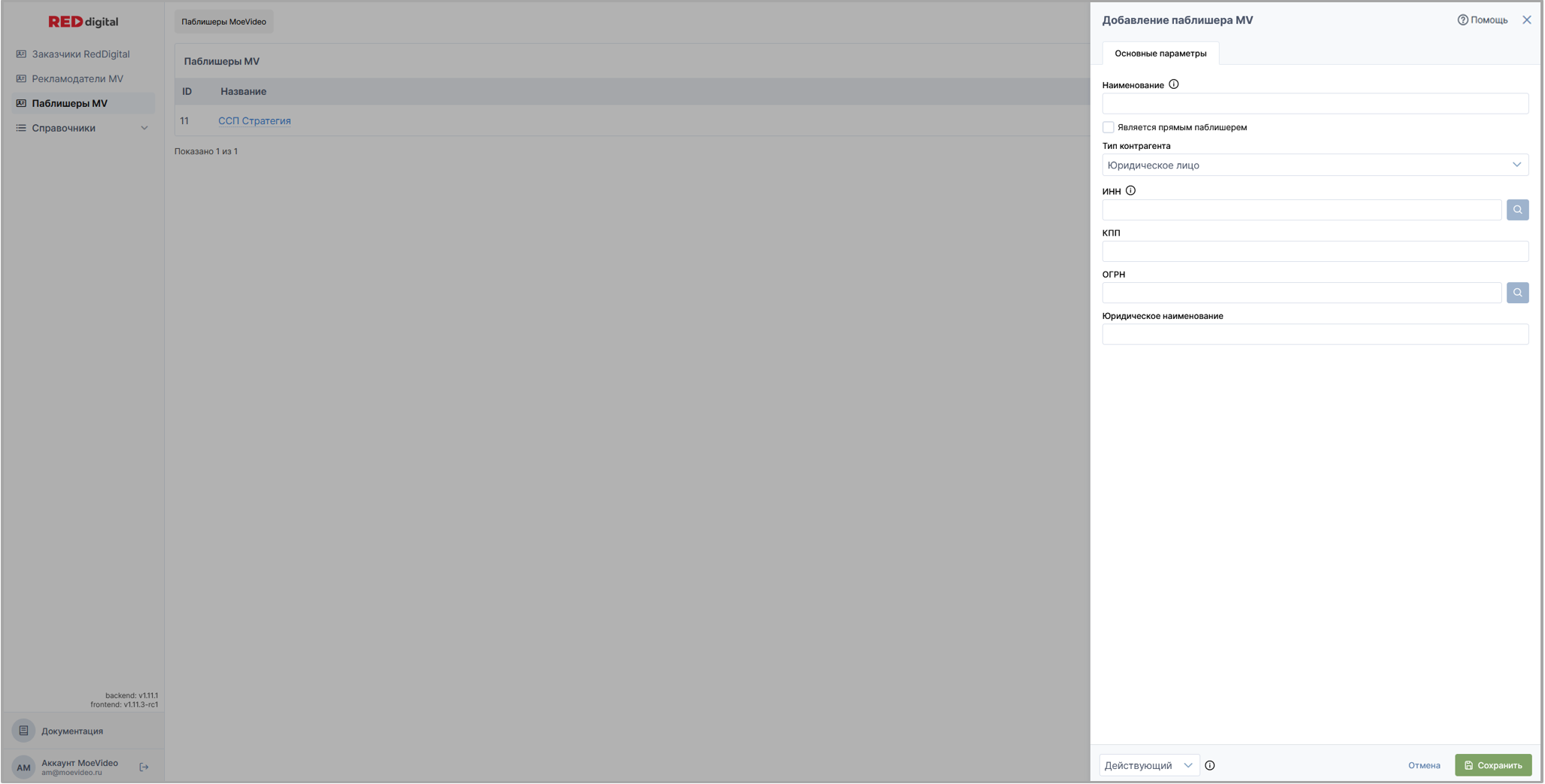Open the ССП Стратегия publisher link

pyautogui.click(x=254, y=121)
